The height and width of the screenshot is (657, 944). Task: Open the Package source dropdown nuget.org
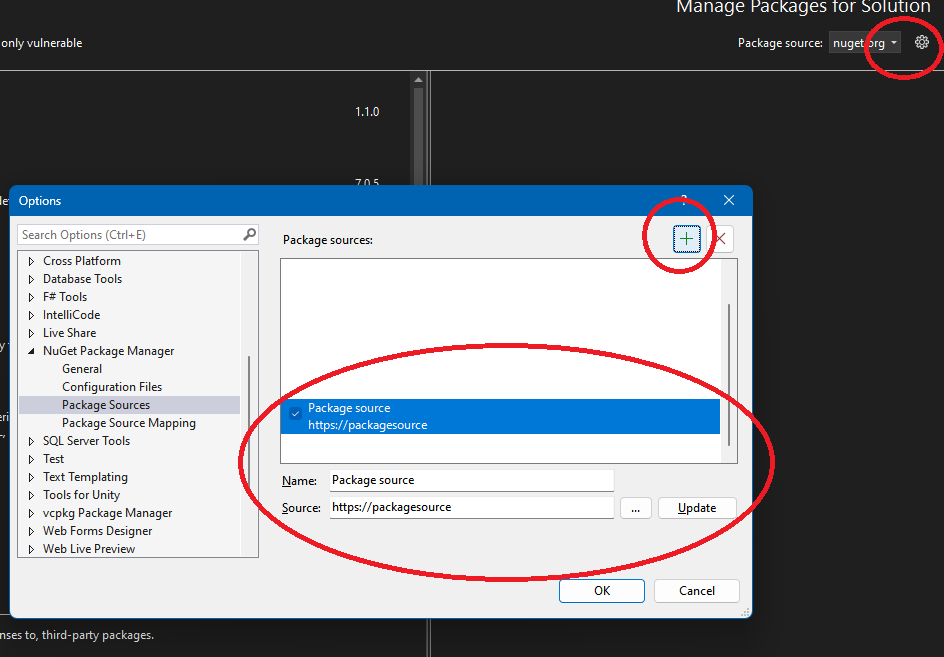pos(865,43)
